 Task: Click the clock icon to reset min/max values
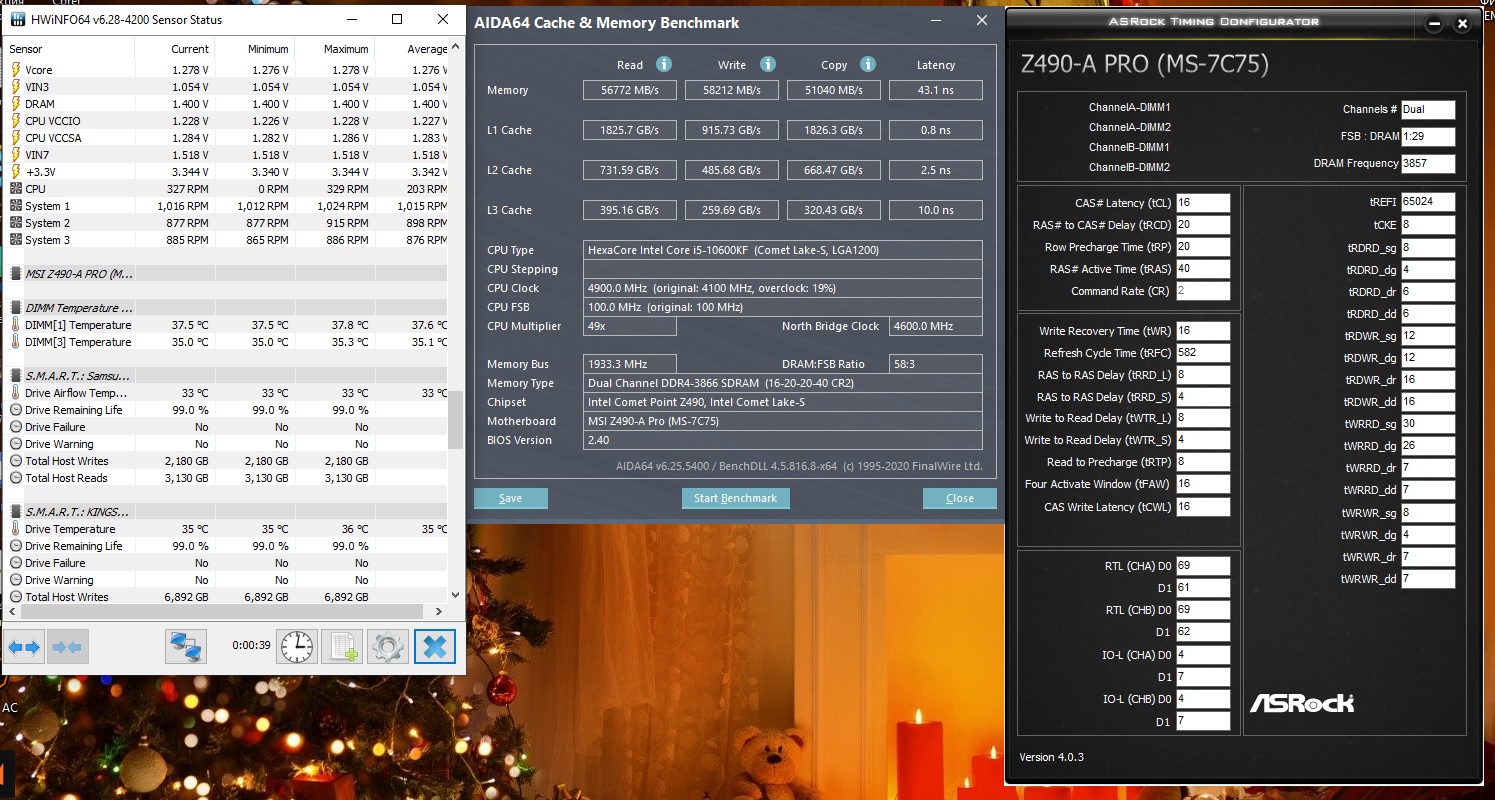click(x=297, y=647)
